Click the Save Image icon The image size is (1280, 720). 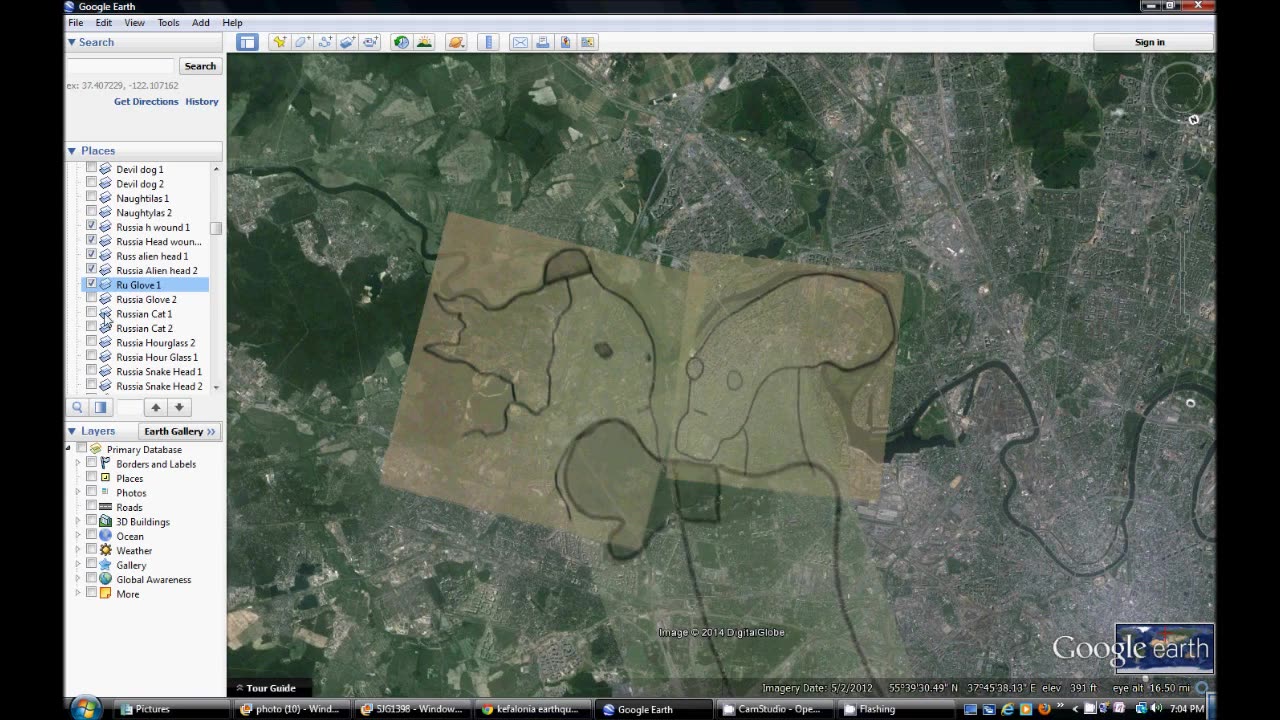tap(565, 42)
